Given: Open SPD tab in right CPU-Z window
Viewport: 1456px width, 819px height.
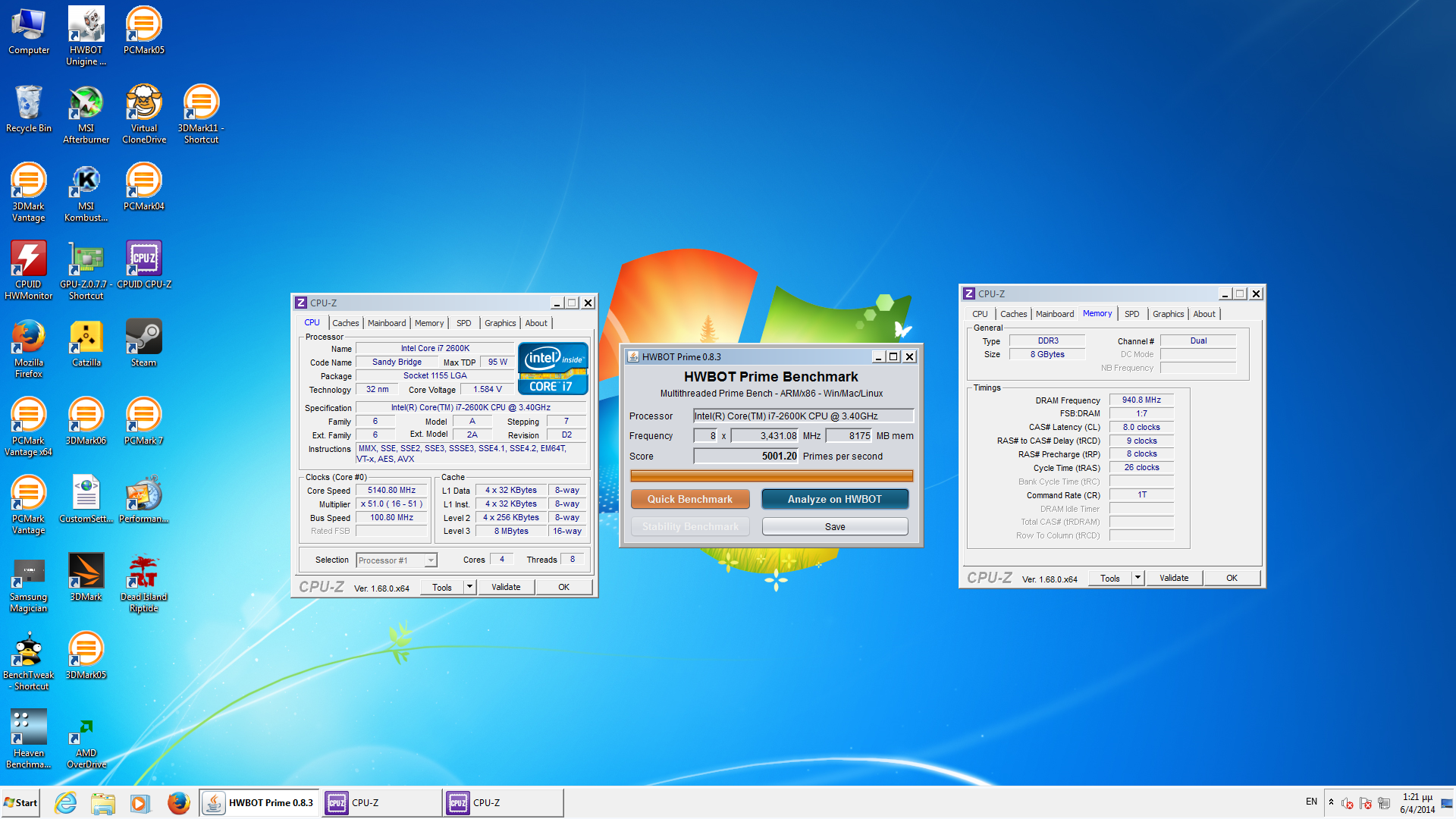Looking at the screenshot, I should [1132, 314].
